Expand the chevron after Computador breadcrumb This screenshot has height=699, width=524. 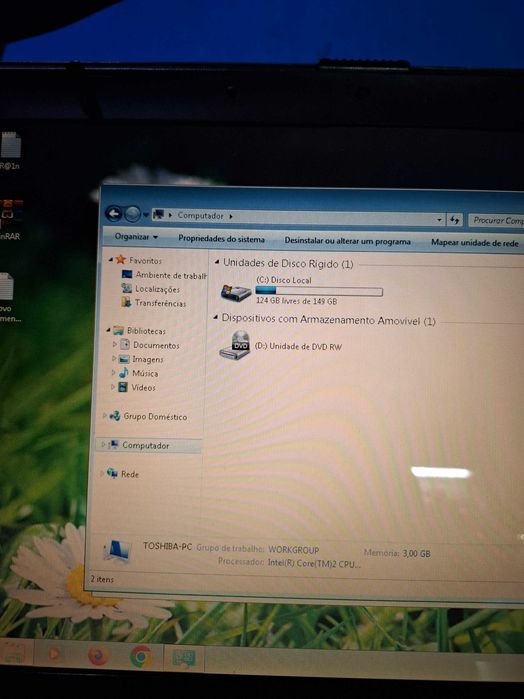click(231, 217)
